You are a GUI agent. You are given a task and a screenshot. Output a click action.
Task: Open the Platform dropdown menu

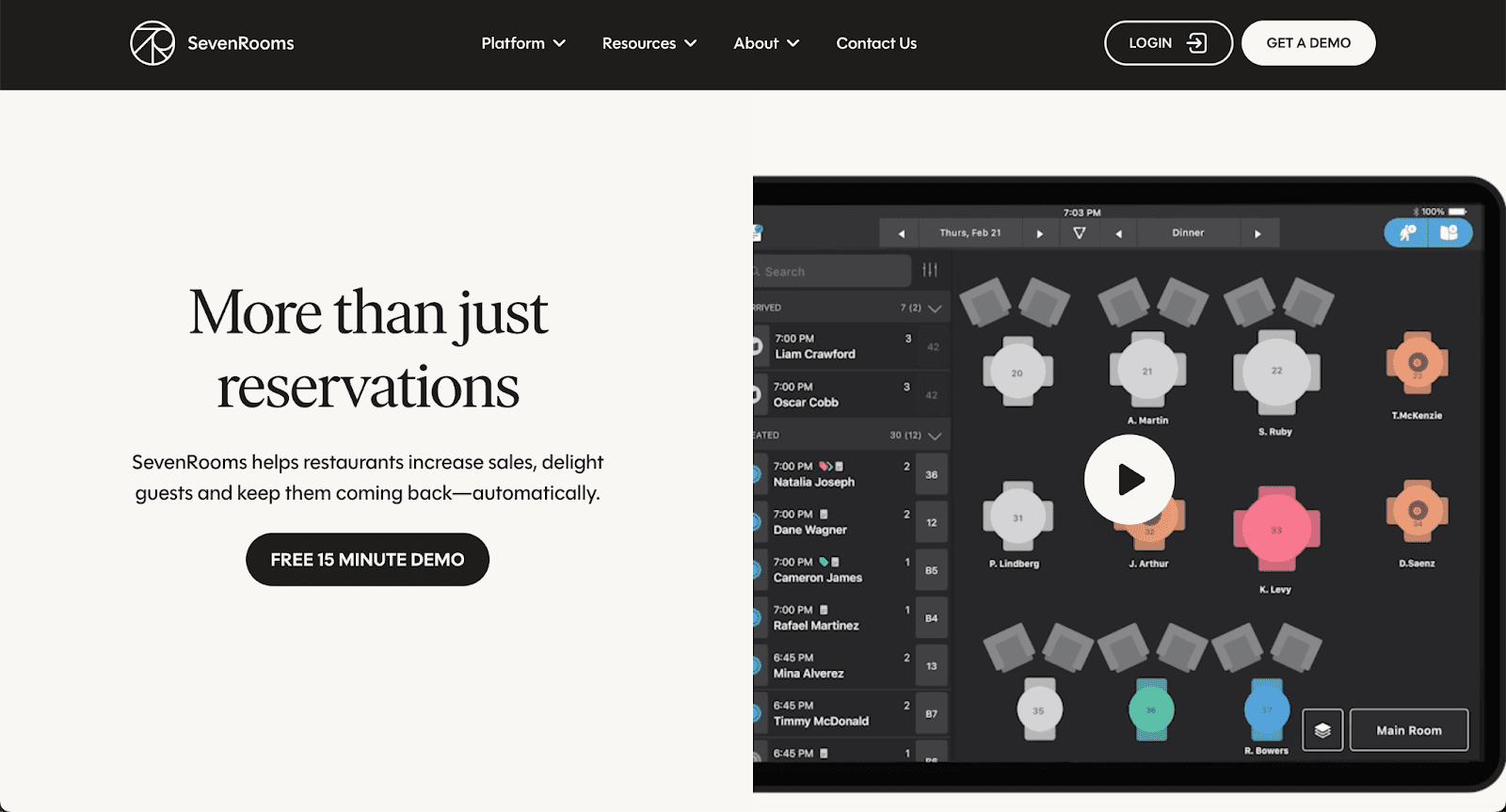(x=523, y=43)
